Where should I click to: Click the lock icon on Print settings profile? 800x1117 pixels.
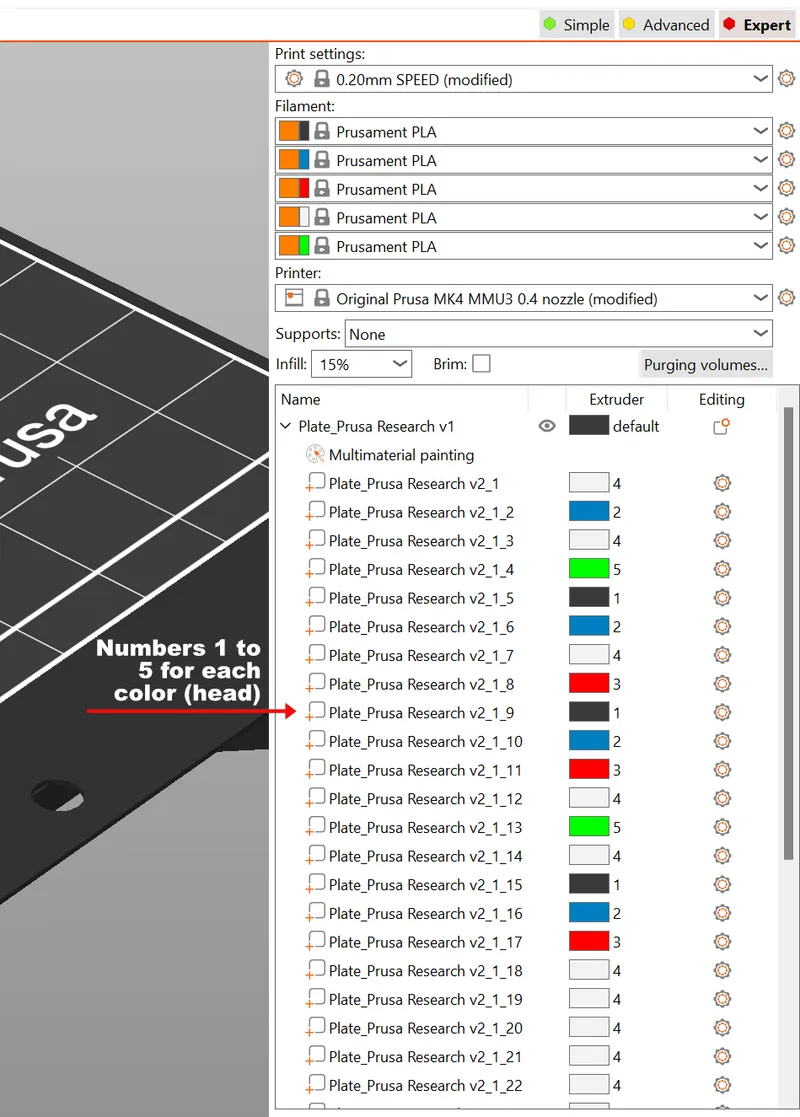[320, 78]
